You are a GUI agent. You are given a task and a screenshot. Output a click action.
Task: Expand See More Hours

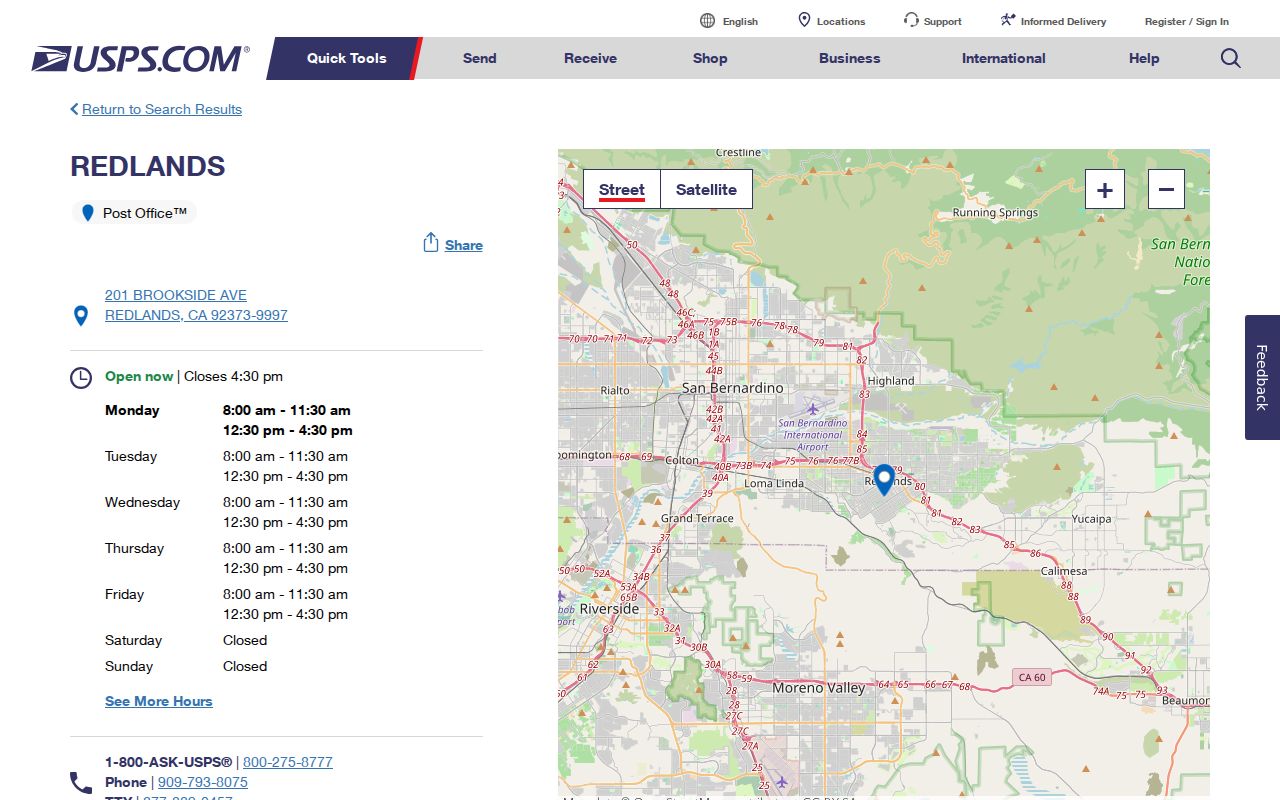tap(159, 701)
